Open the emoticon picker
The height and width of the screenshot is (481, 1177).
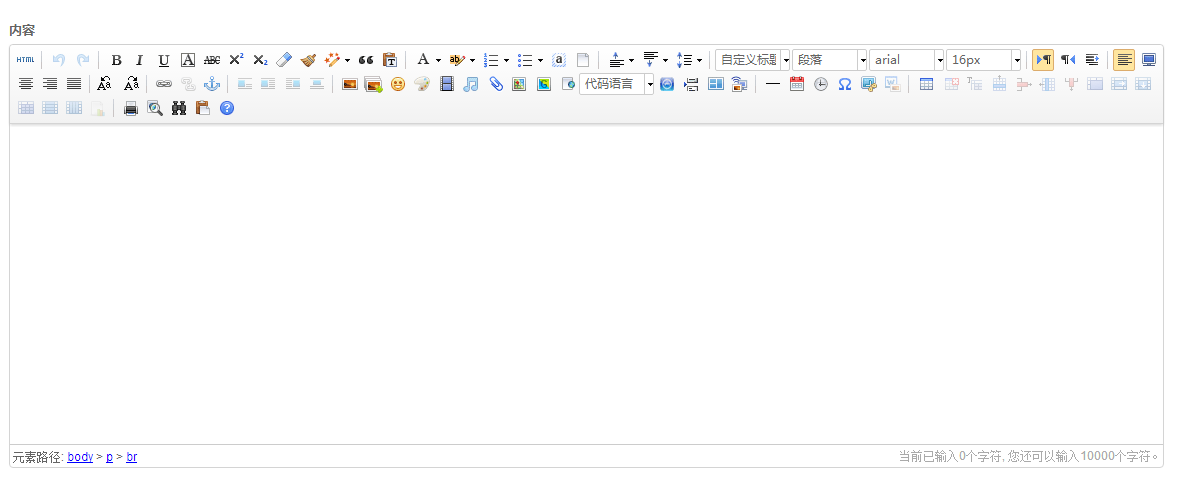tap(398, 84)
